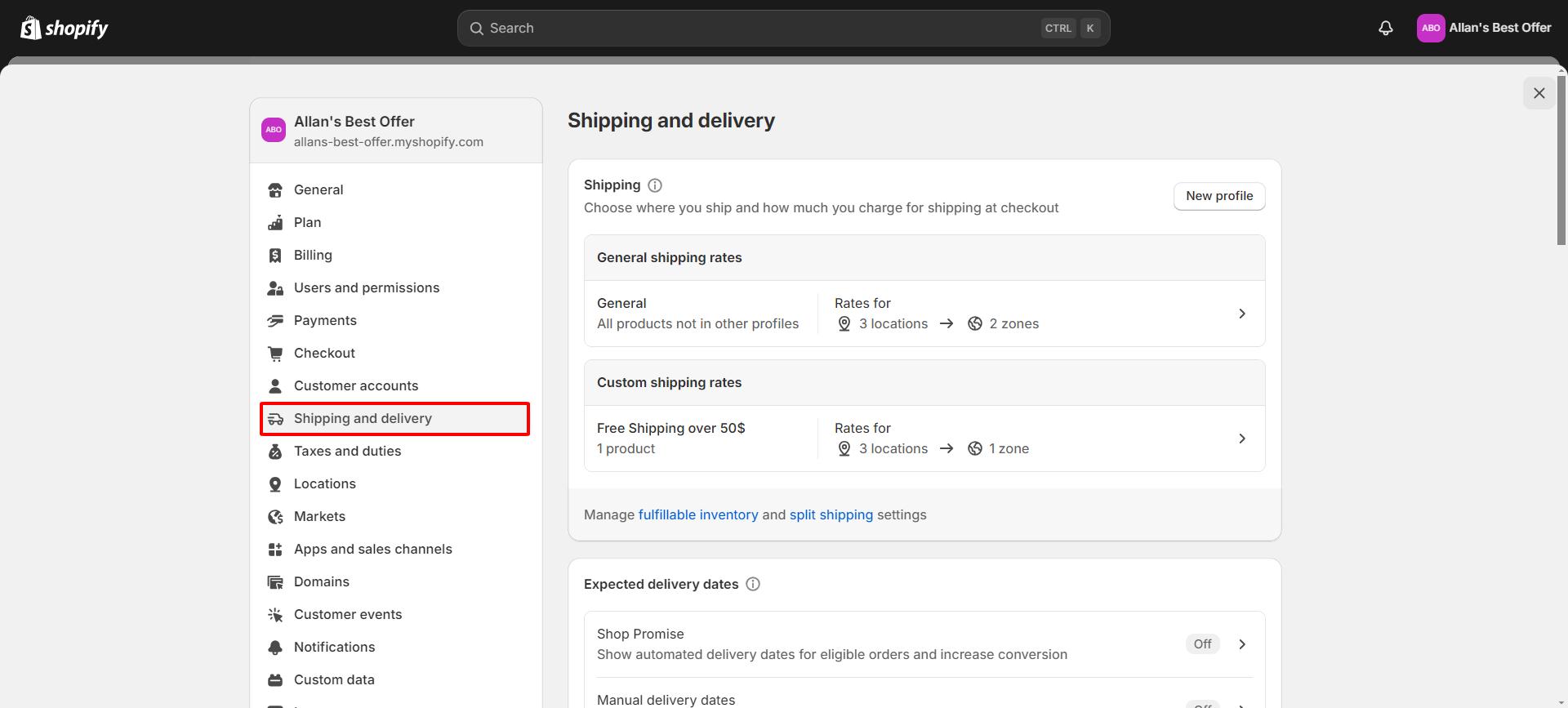Click the Shipping info circle icon
The height and width of the screenshot is (708, 1568).
[655, 185]
